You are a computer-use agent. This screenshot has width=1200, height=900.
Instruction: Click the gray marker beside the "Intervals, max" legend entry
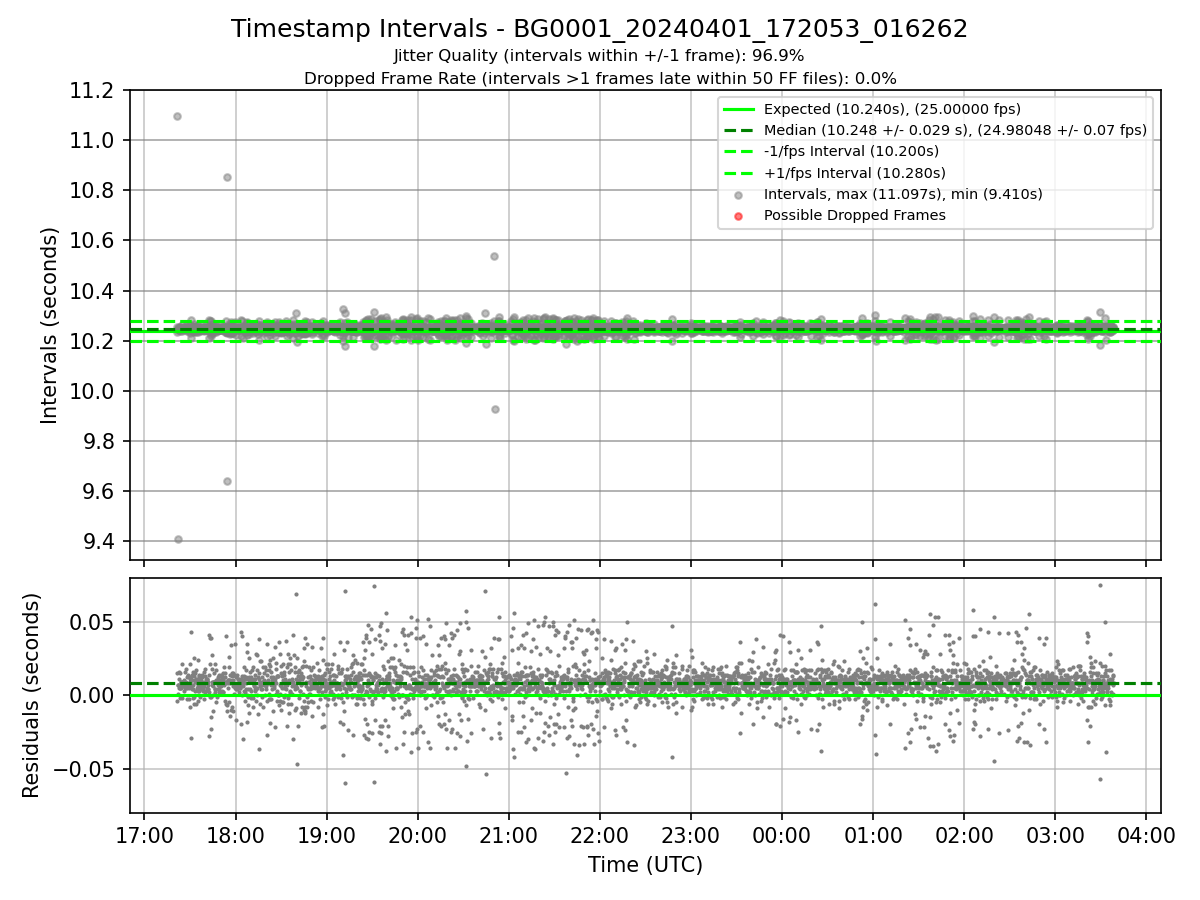tap(738, 195)
